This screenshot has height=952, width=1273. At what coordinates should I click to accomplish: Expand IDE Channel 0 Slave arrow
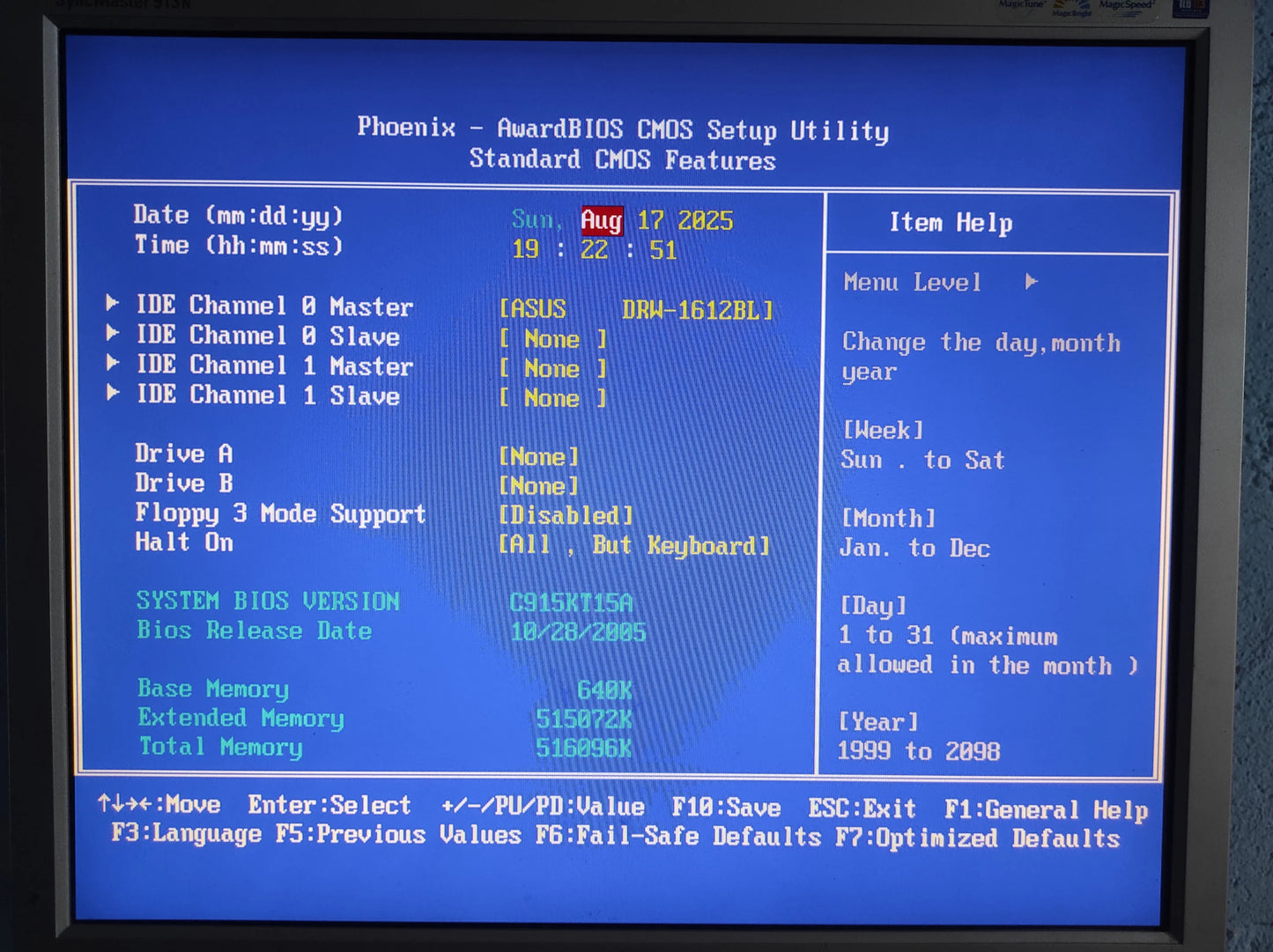coord(113,333)
